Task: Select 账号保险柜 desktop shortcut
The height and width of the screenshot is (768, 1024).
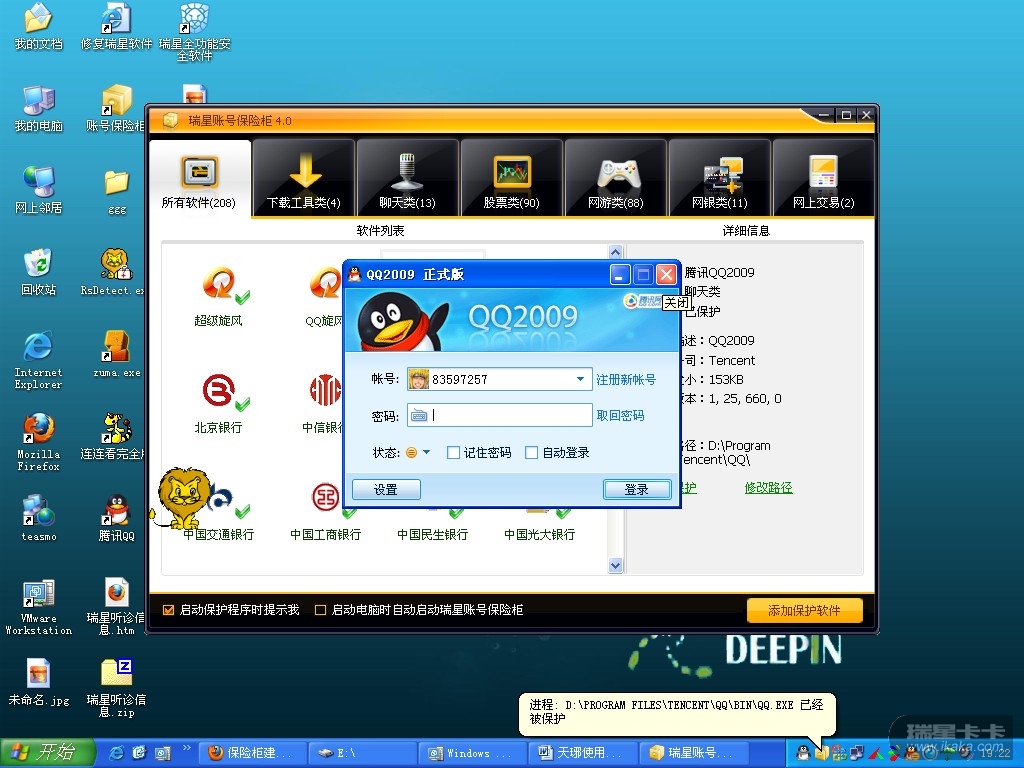Action: pyautogui.click(x=116, y=108)
